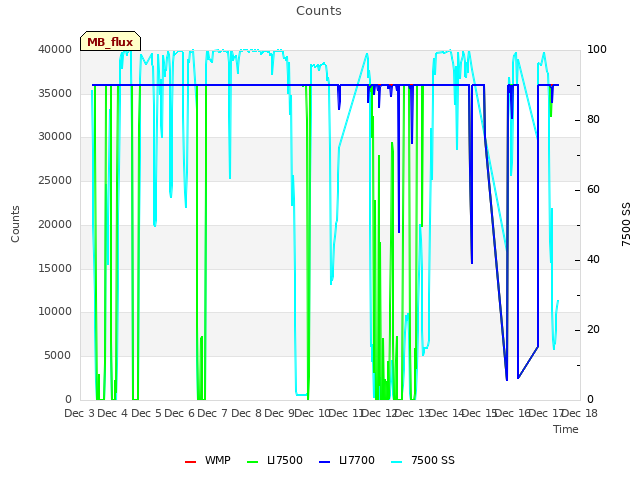Click the 20 tick on the right axis
The height and width of the screenshot is (480, 640).
click(593, 329)
